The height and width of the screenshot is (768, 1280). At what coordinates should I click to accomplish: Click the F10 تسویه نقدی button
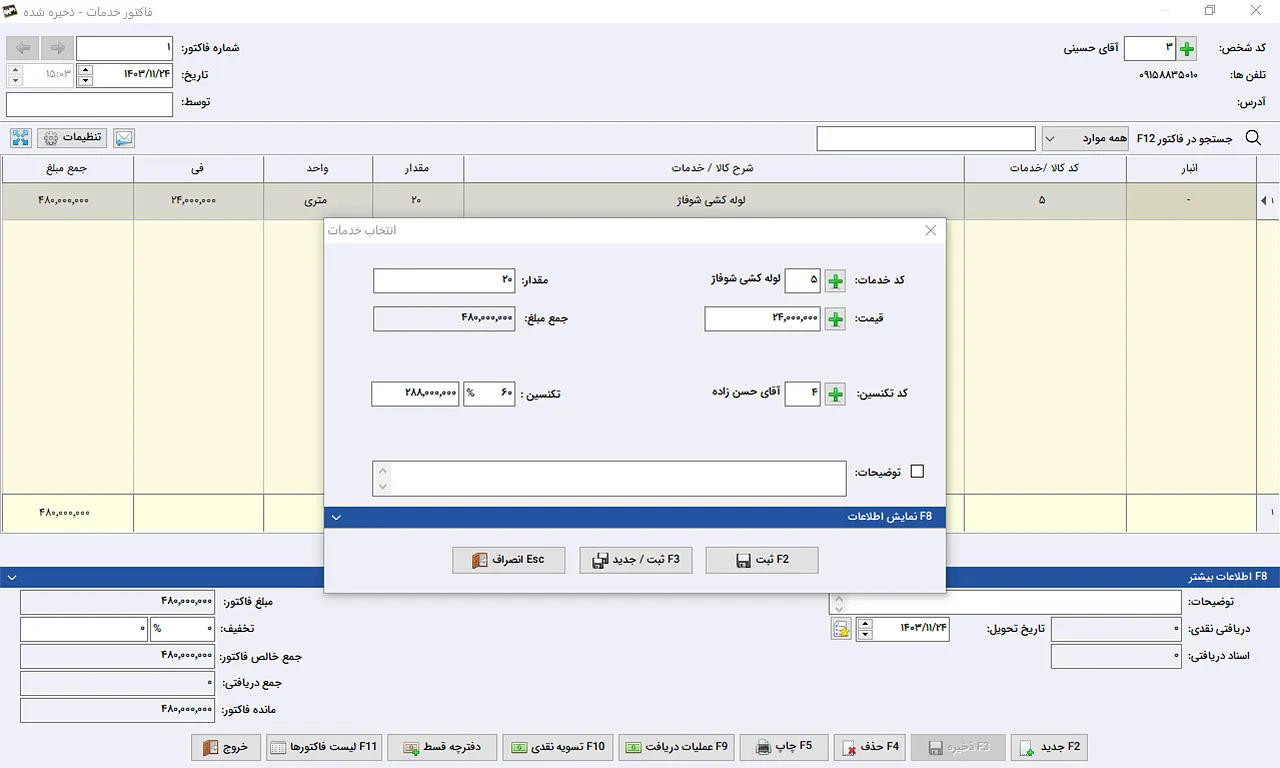tap(557, 747)
